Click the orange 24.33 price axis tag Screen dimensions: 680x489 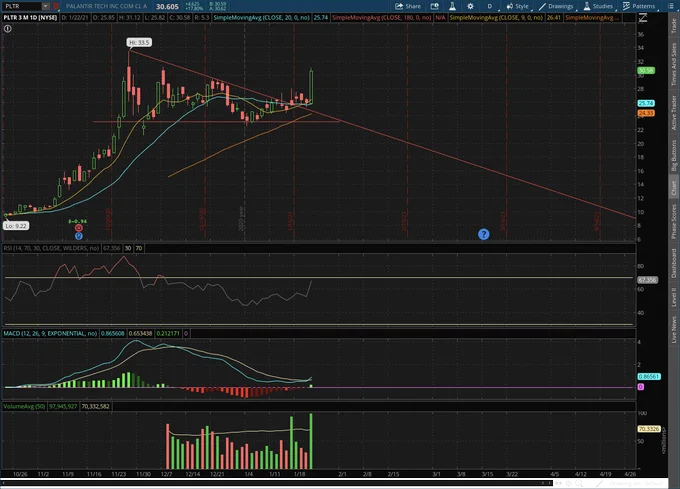tap(646, 113)
